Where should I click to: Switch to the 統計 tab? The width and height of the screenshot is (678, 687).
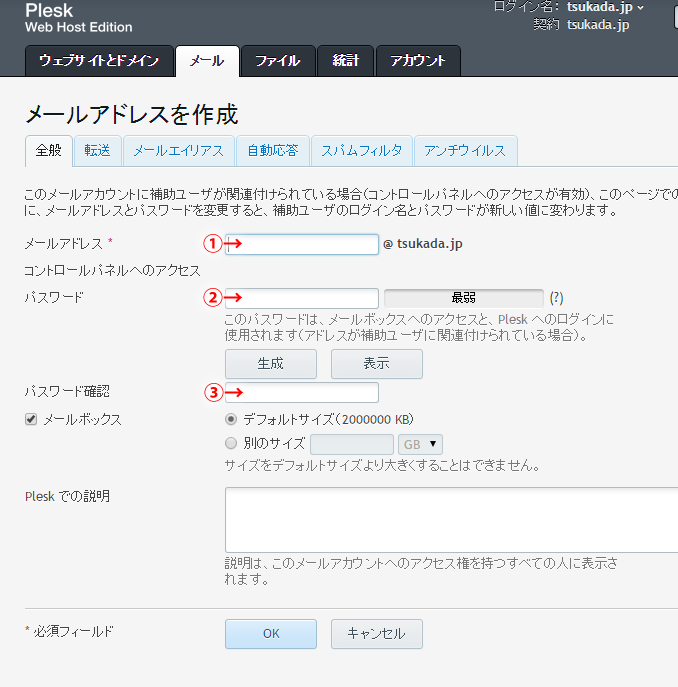345,60
